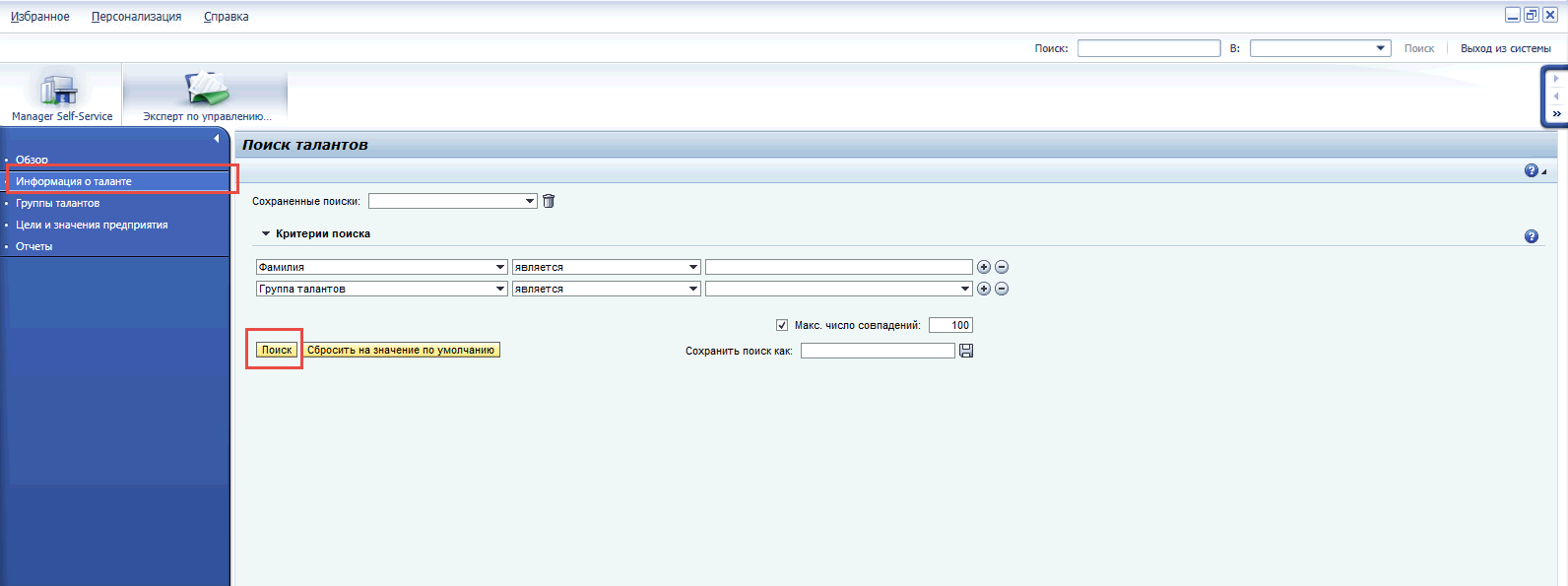Add criterion after Группа талантов row
Screen dimensions: 1568x586
pos(983,289)
